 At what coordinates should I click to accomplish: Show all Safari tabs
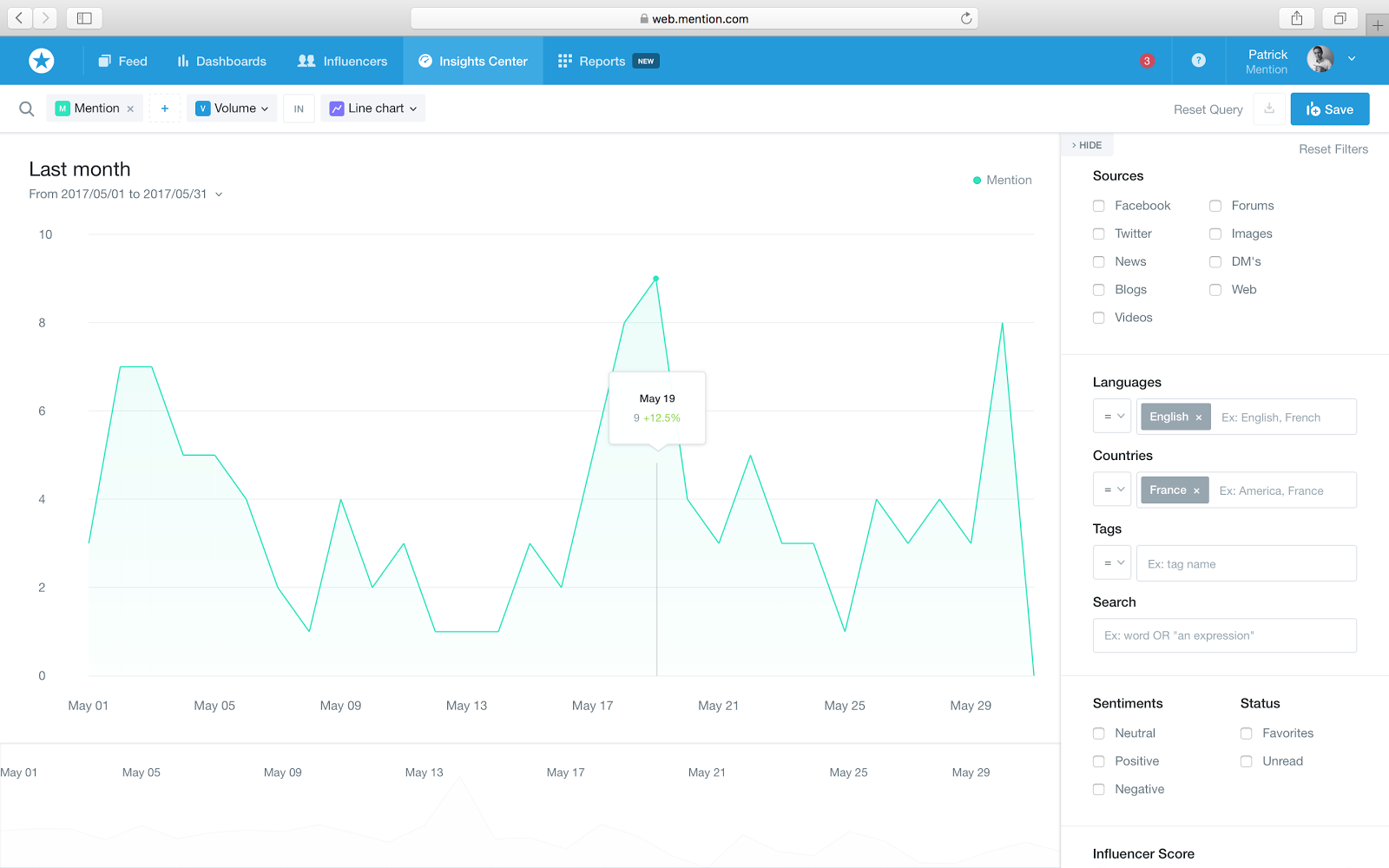(x=1340, y=18)
